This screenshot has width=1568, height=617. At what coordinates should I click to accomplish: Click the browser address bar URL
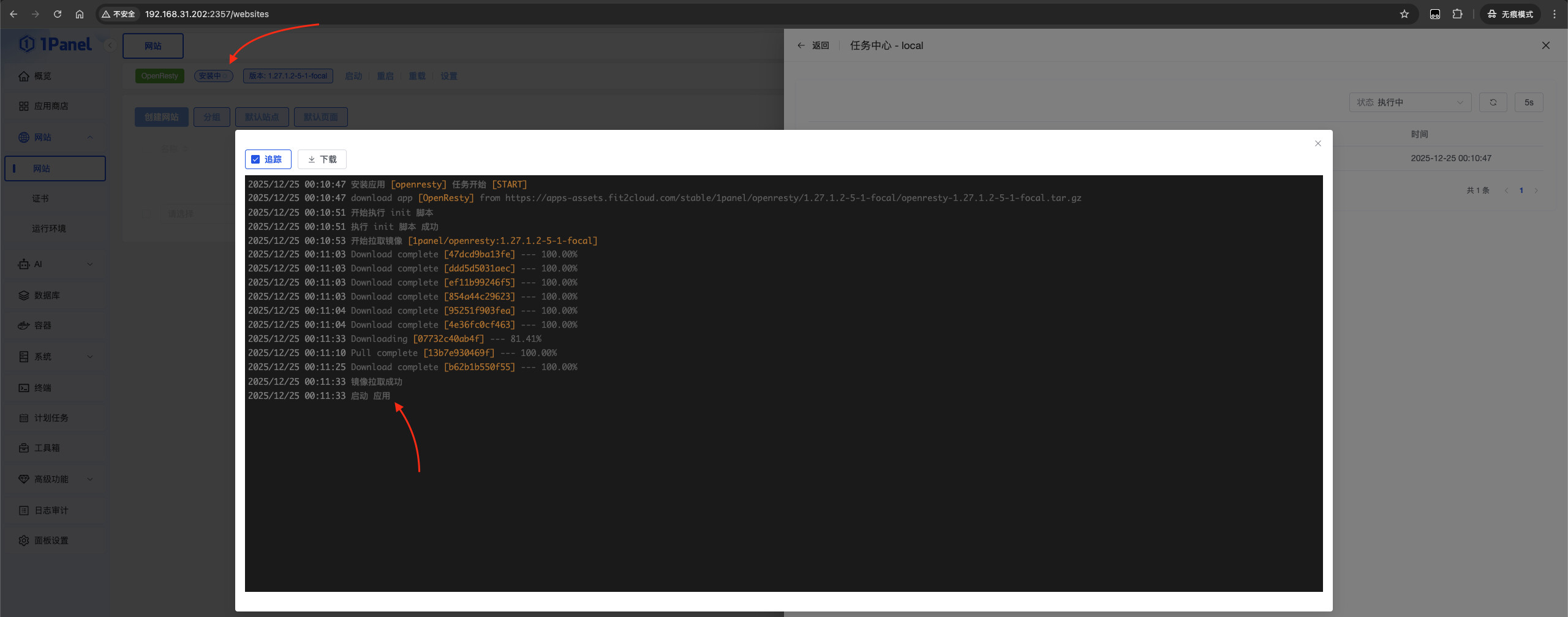(207, 14)
